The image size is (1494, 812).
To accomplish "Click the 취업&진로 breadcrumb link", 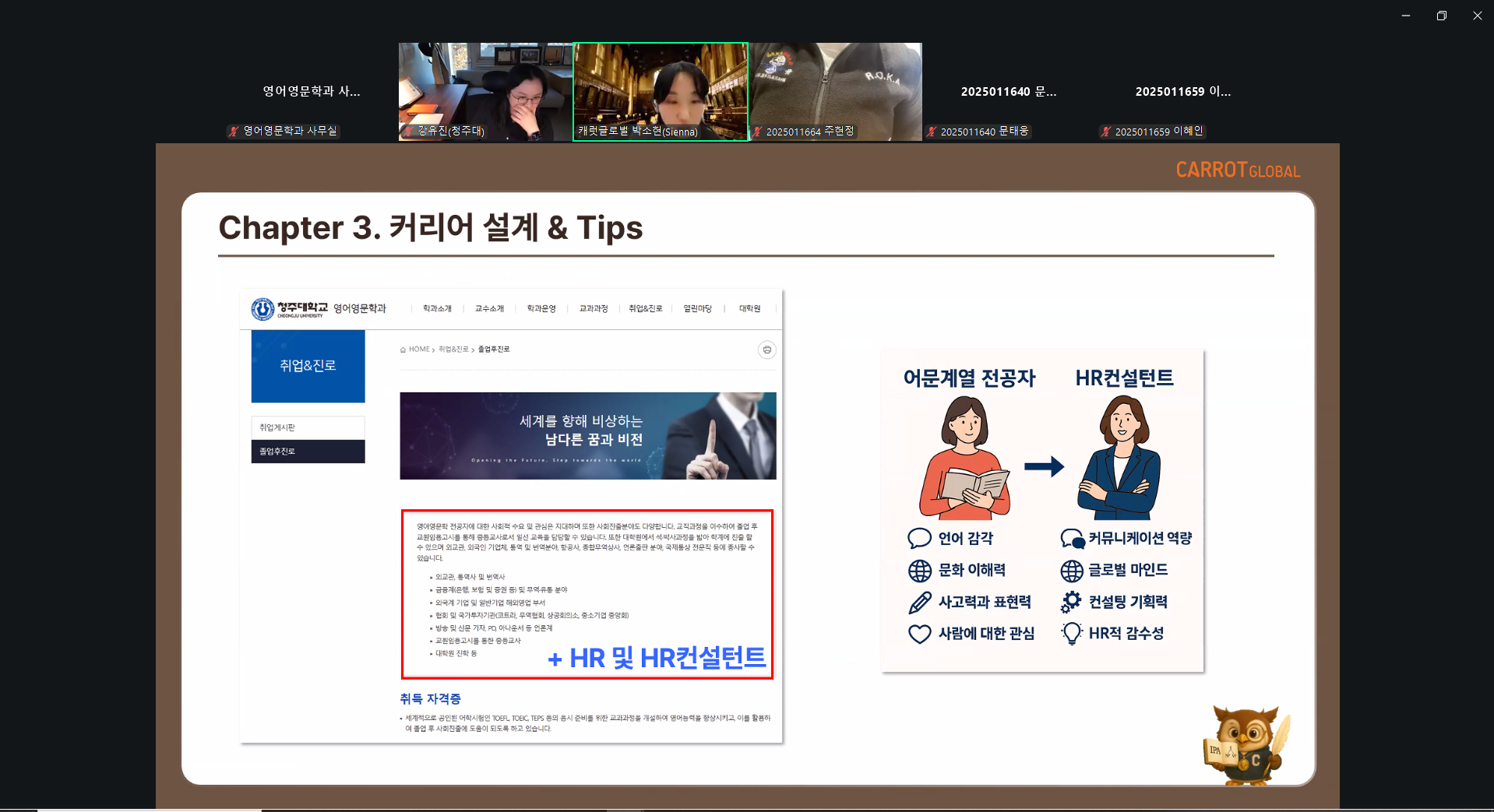I will click(x=453, y=350).
